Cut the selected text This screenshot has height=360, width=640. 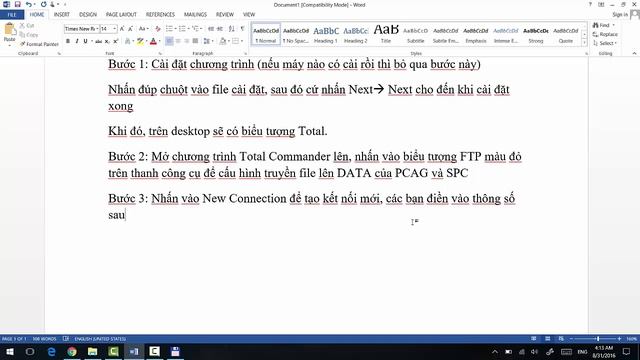tap(27, 26)
